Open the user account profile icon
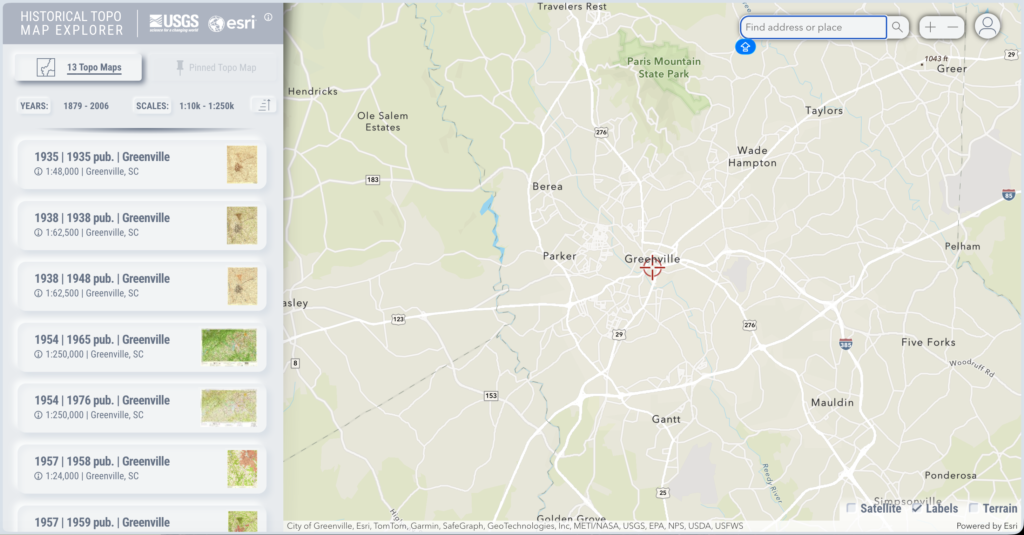The height and width of the screenshot is (535, 1024). pyautogui.click(x=987, y=27)
